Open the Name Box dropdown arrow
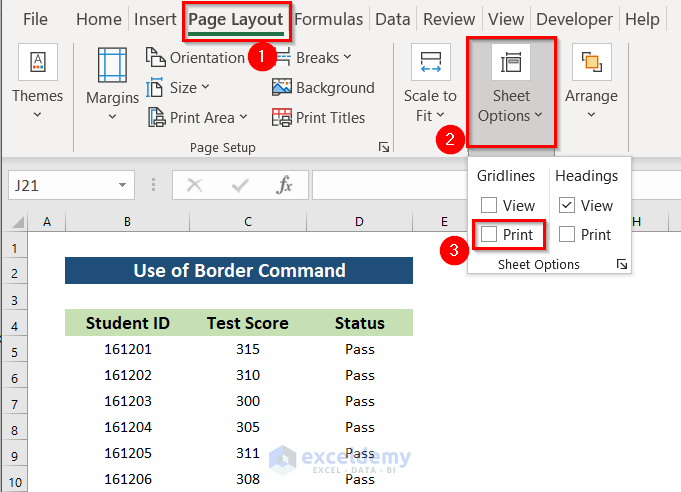The image size is (681, 492). click(x=122, y=185)
